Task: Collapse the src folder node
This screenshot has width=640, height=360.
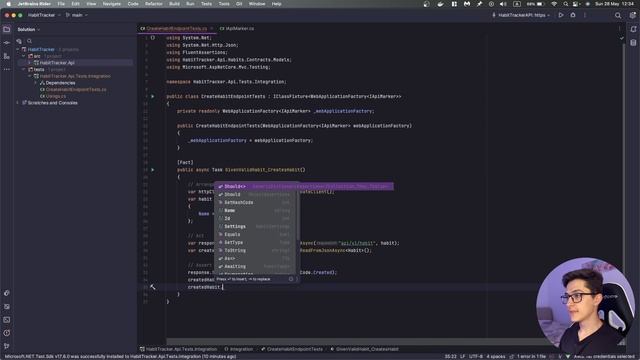Action: click(24, 56)
